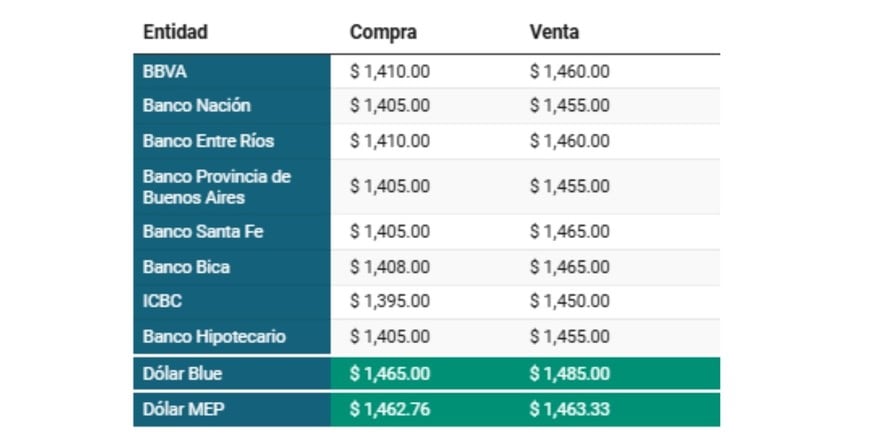Screen dimensions: 870x438
Task: Select the Dólar Blue row label
Action: click(183, 374)
